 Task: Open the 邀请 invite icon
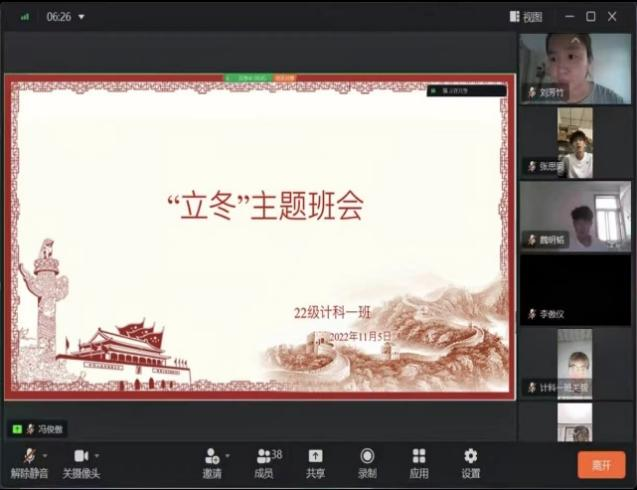click(211, 462)
